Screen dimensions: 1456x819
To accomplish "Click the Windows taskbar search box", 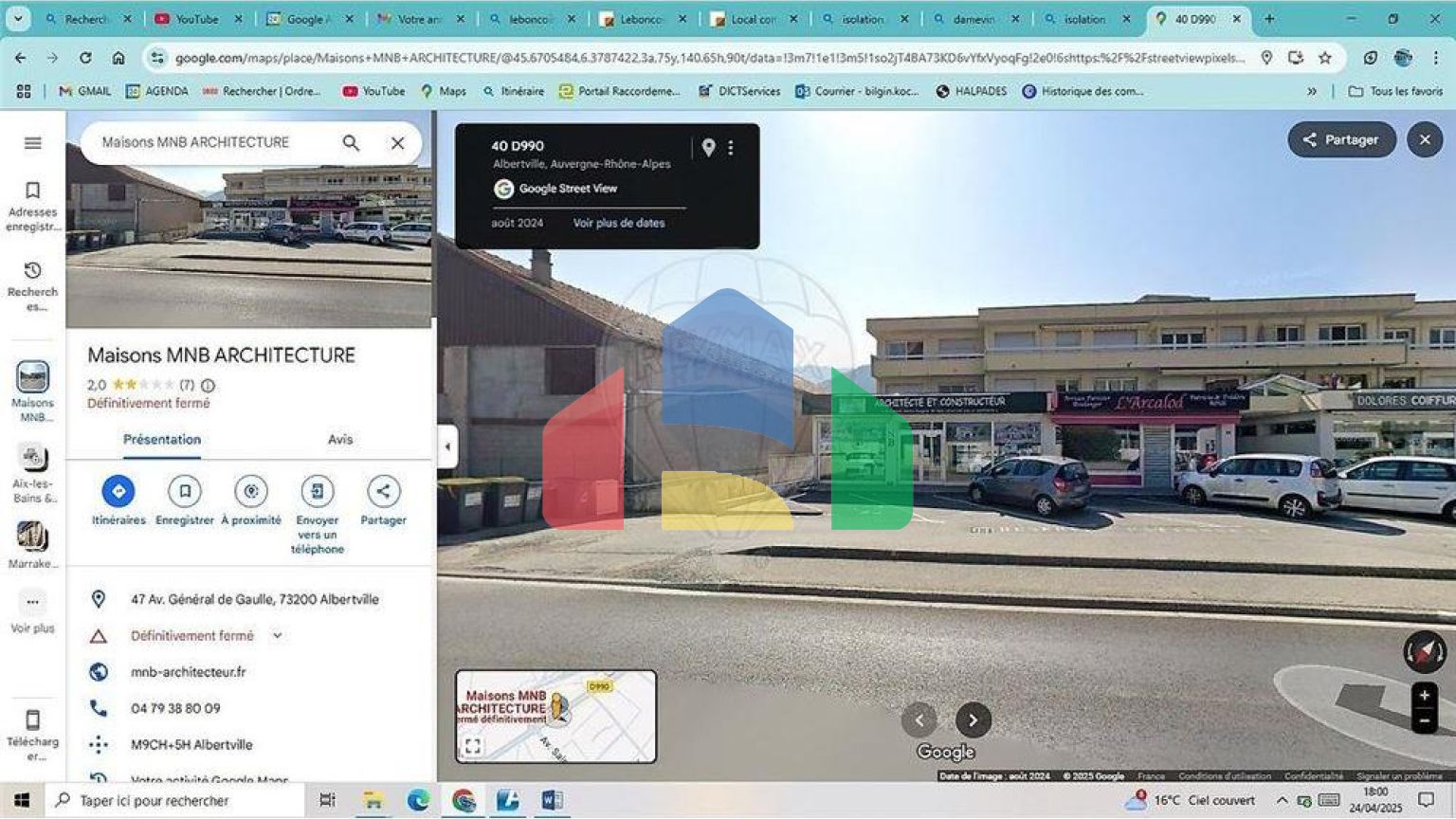I will click(x=175, y=801).
